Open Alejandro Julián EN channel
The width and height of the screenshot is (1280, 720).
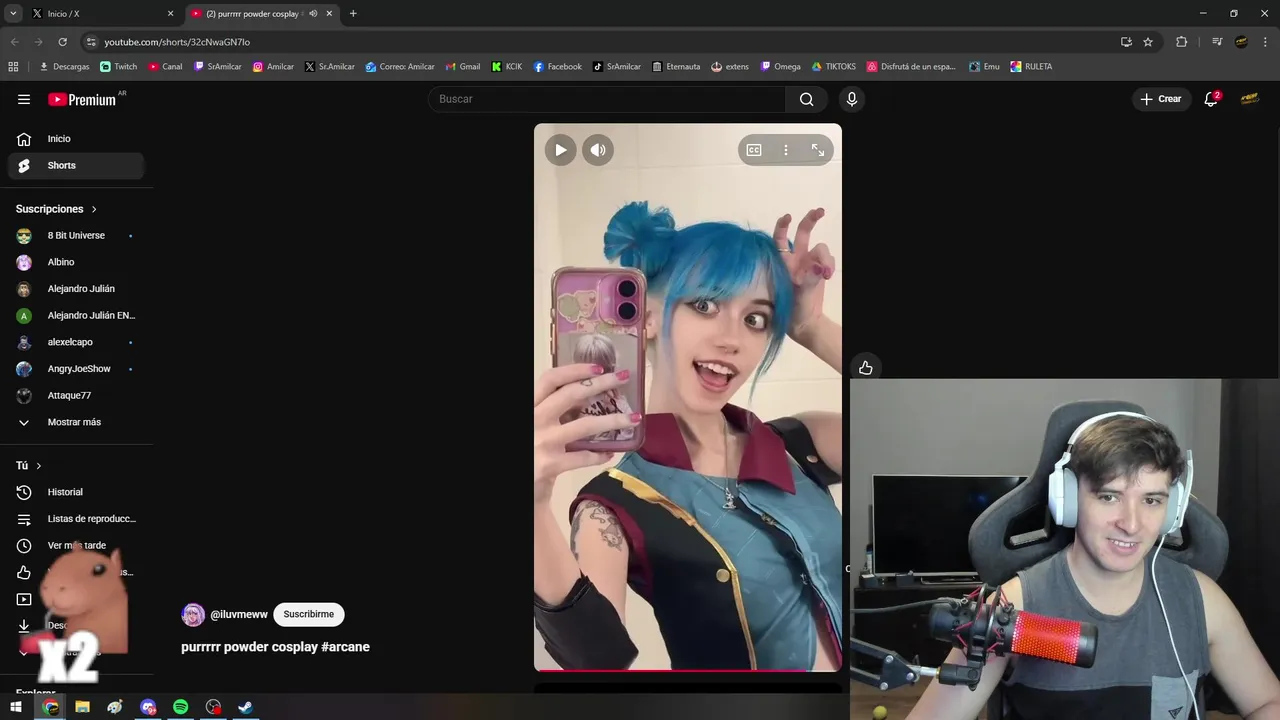pyautogui.click(x=76, y=316)
